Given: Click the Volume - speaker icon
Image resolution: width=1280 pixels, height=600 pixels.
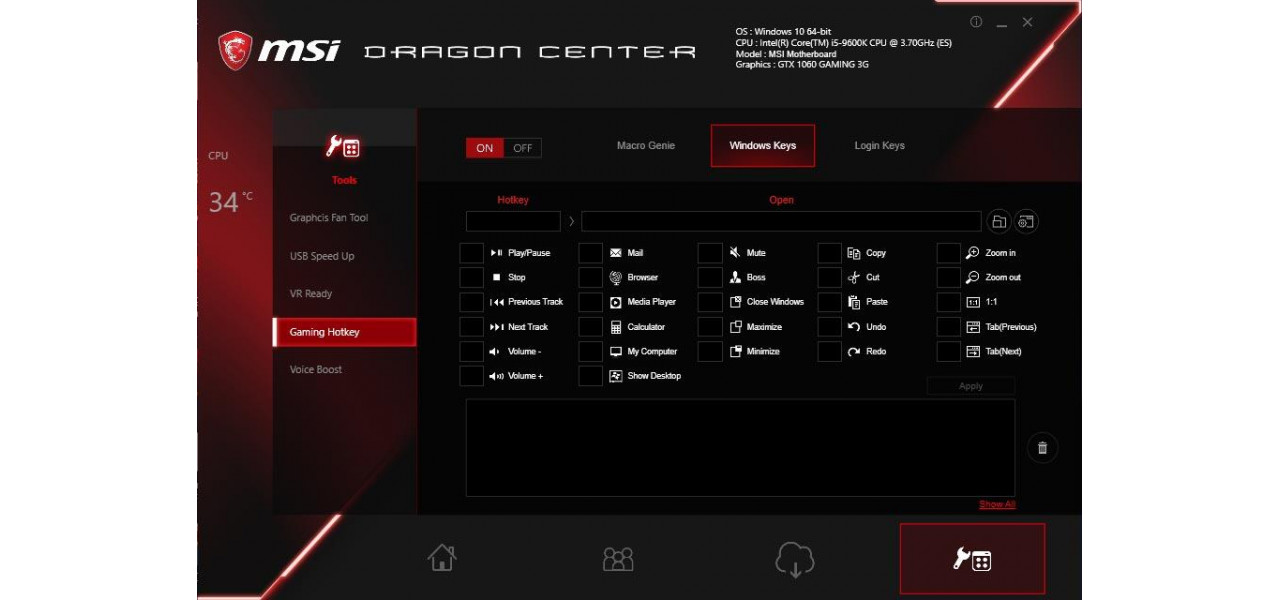Looking at the screenshot, I should coord(494,352).
